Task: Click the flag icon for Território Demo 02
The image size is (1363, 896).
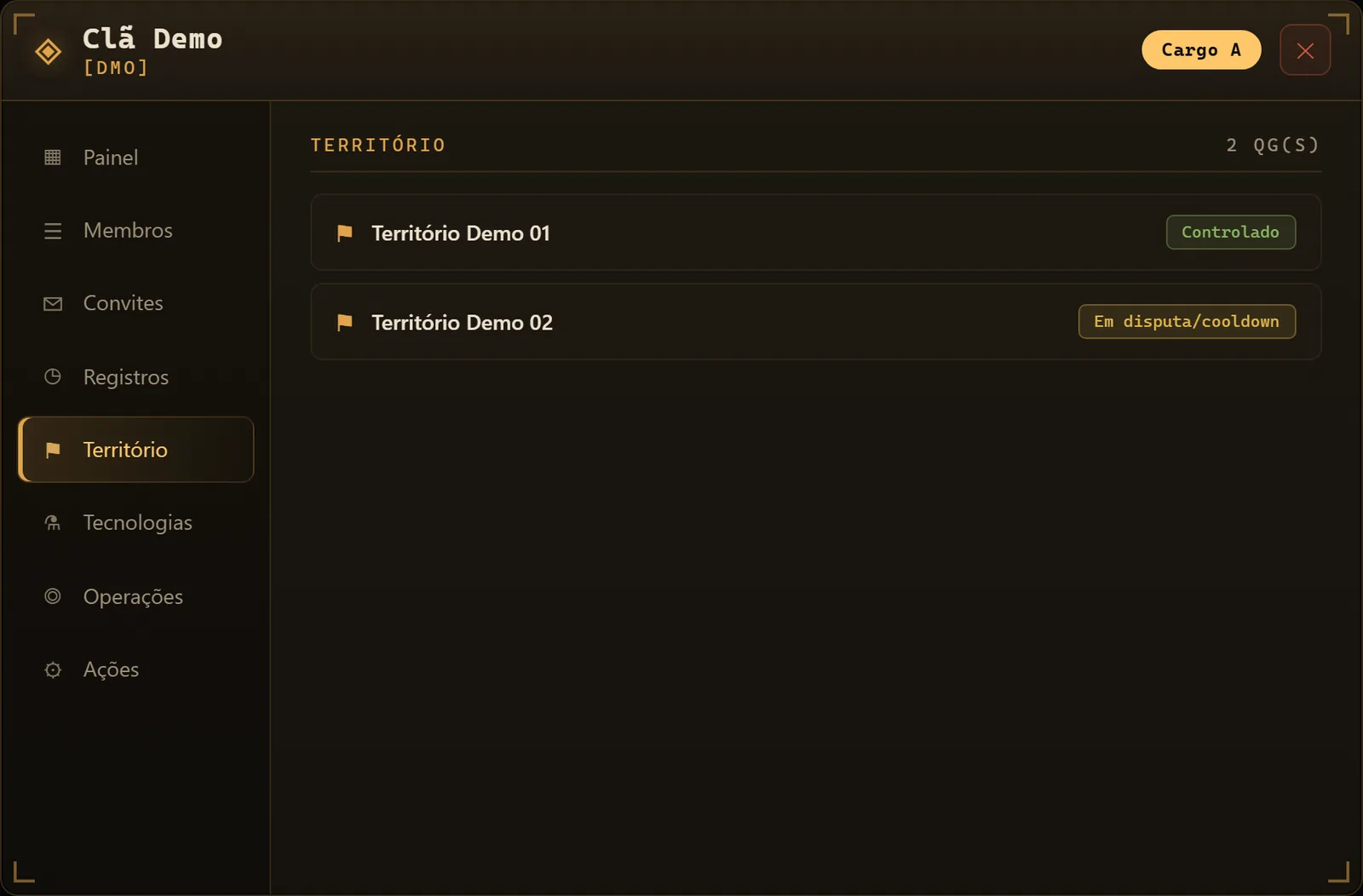Action: [x=345, y=323]
